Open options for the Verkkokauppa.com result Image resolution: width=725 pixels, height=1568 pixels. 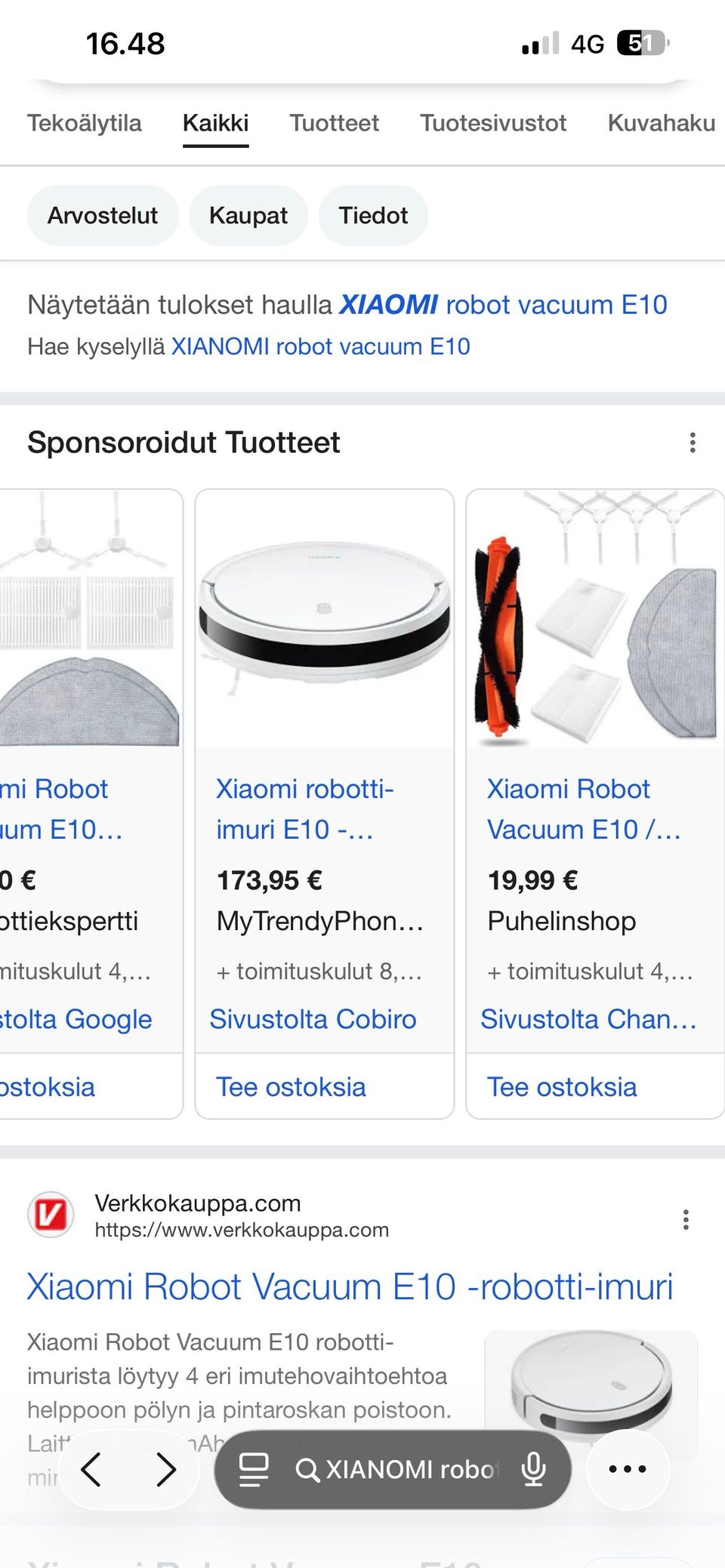pyautogui.click(x=686, y=1219)
